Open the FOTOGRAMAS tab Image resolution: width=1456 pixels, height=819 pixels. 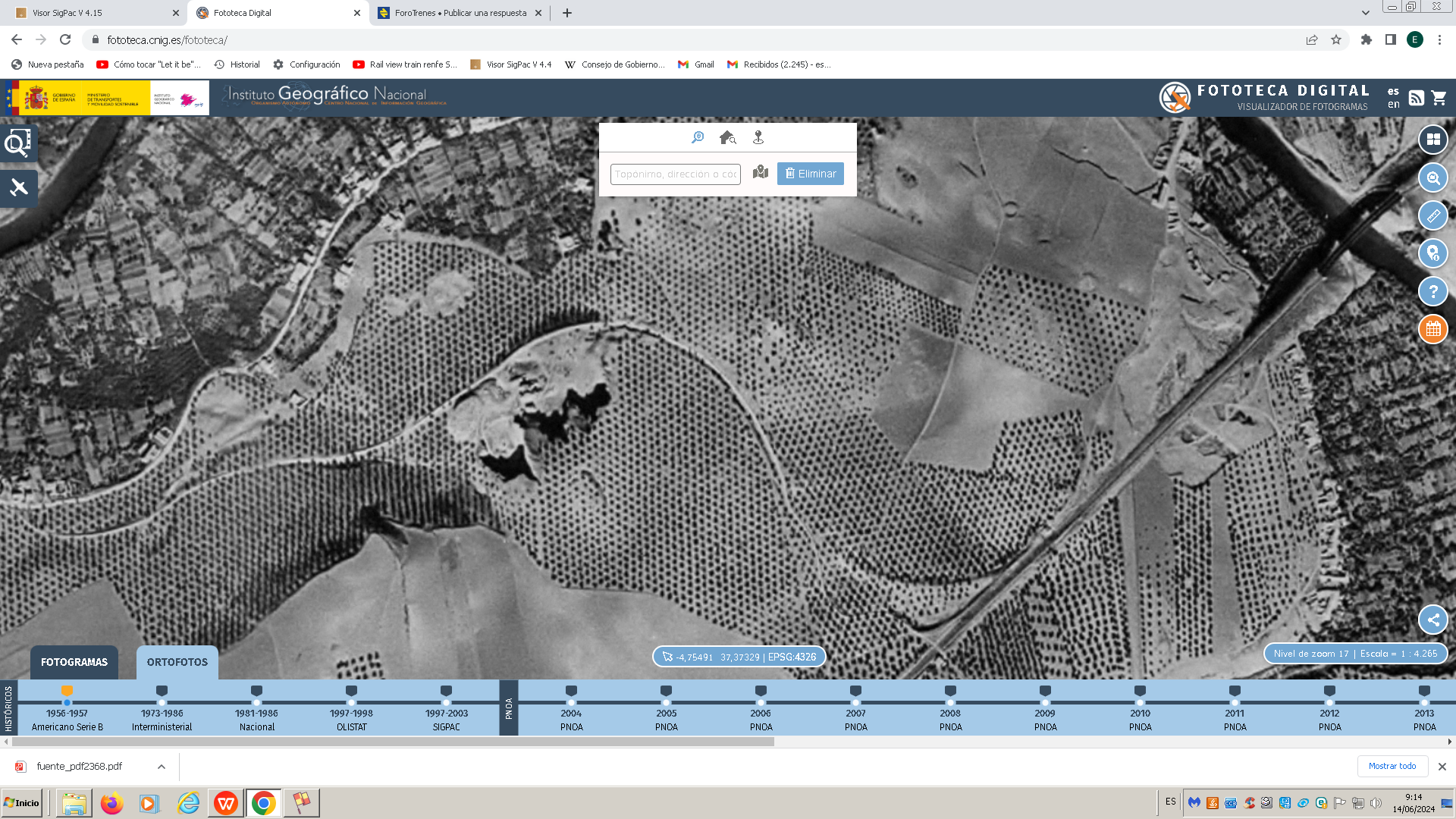(x=74, y=662)
